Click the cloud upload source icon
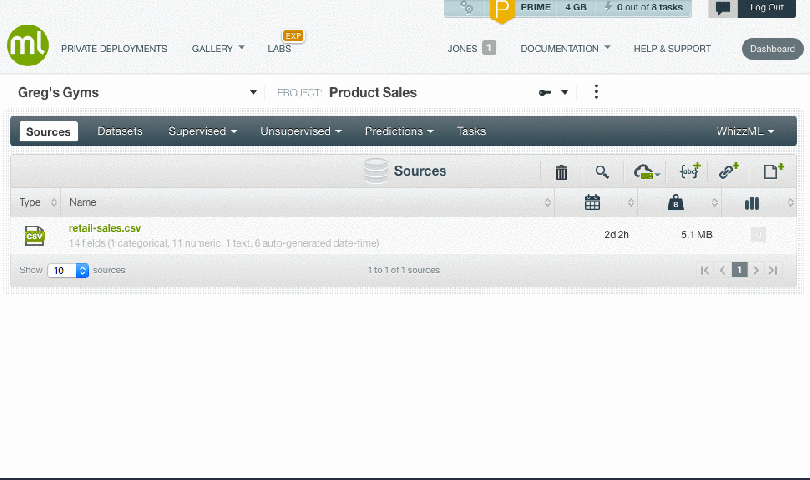The width and height of the screenshot is (810, 480). coord(646,172)
